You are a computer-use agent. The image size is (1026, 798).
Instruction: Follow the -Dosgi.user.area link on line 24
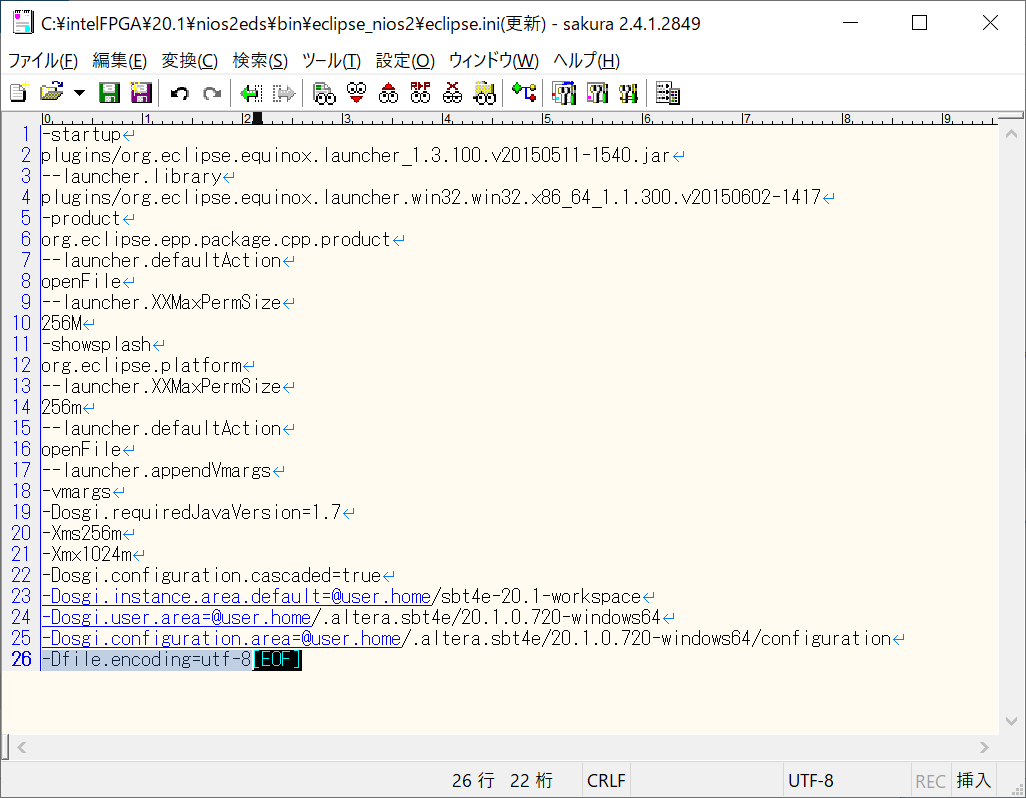pyautogui.click(x=176, y=617)
